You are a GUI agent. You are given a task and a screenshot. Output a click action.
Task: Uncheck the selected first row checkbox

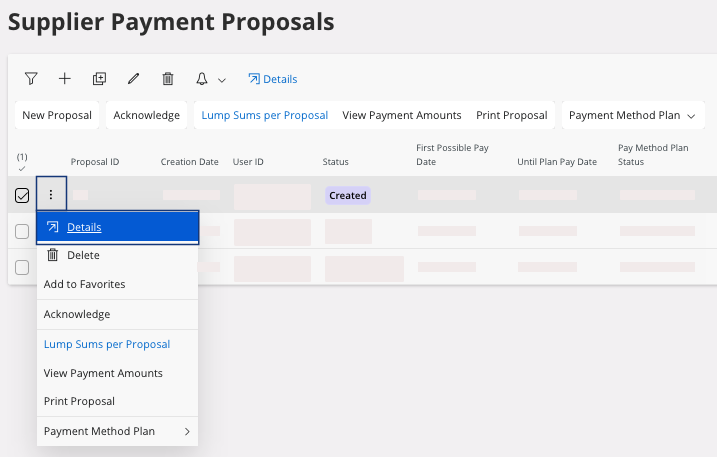(x=22, y=196)
